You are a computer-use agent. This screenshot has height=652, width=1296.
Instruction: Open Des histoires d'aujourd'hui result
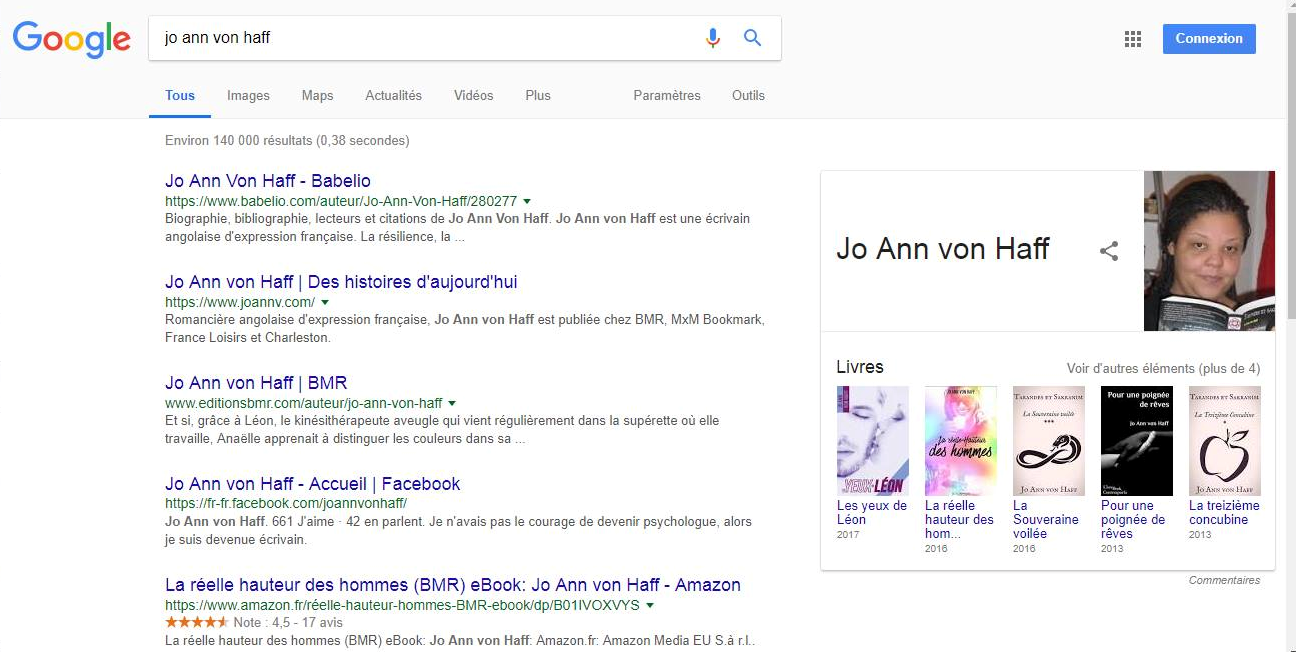coord(341,282)
